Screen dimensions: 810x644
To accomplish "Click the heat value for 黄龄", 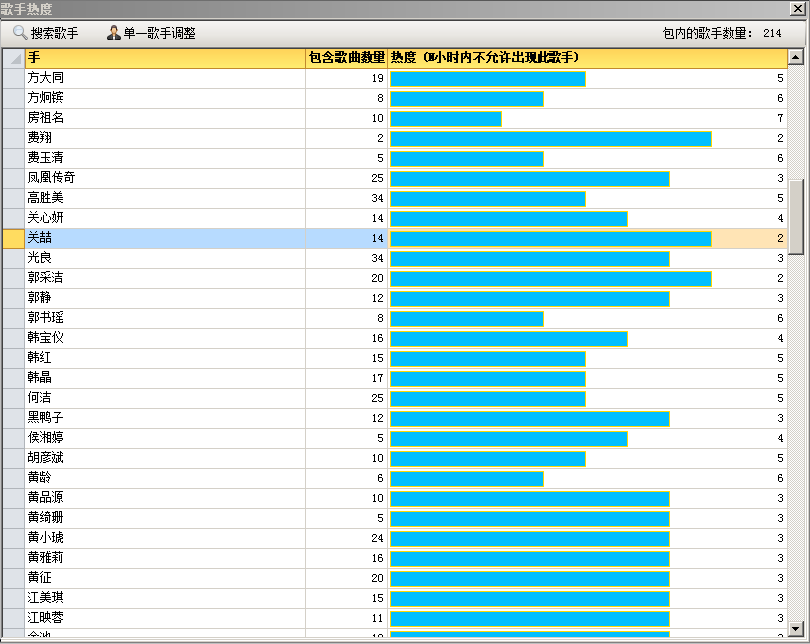I will [779, 478].
